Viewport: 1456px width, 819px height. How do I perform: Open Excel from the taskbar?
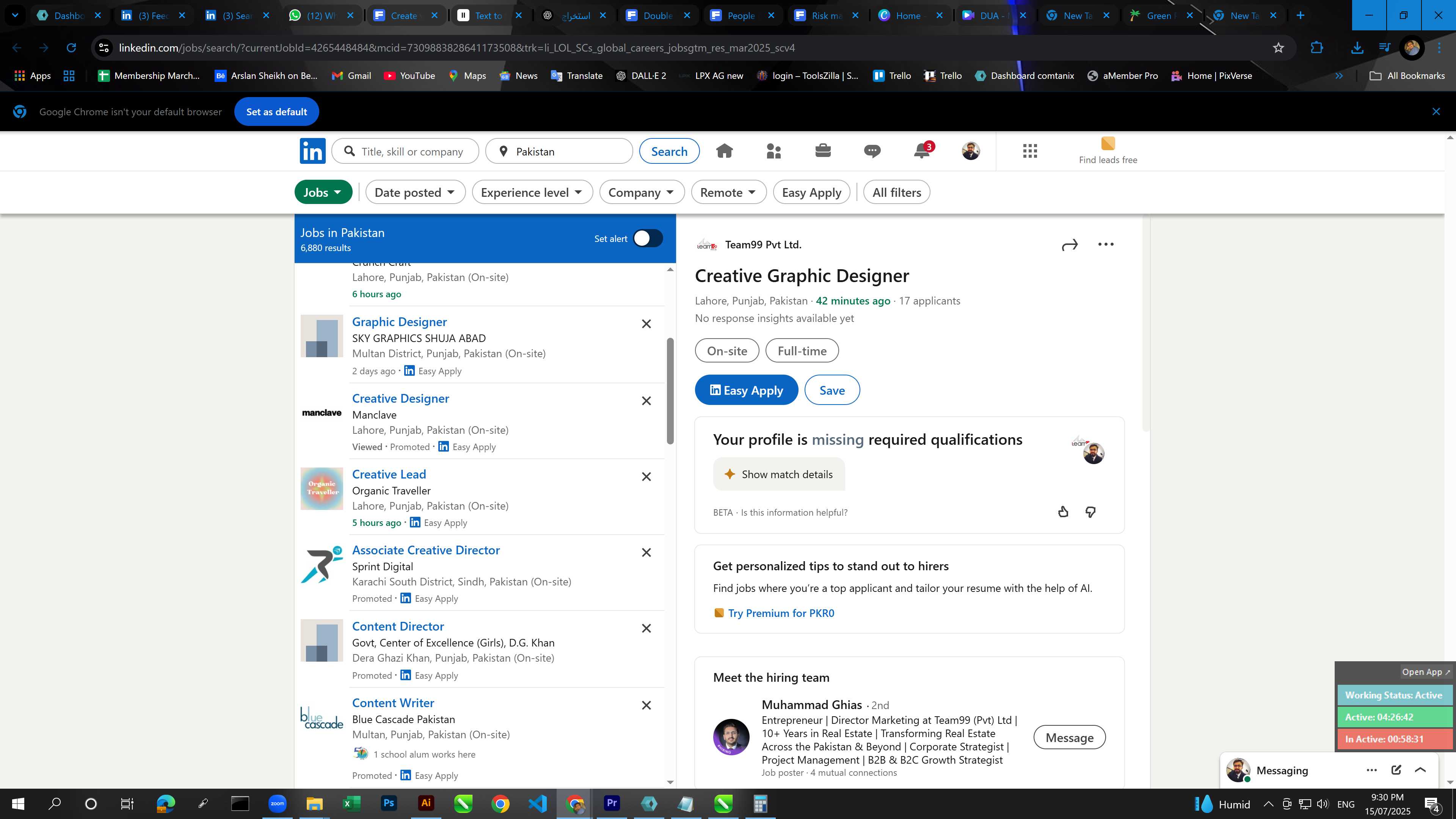[x=351, y=803]
